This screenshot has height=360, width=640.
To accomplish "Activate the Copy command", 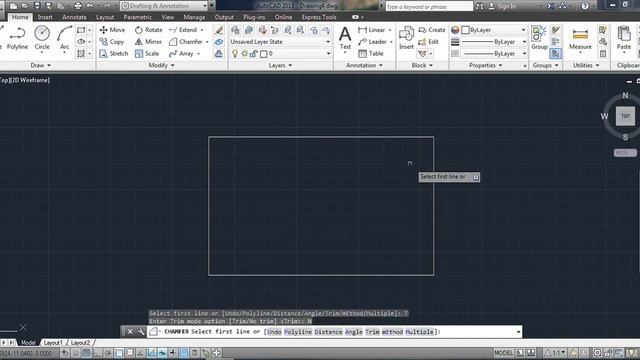I will [x=112, y=42].
